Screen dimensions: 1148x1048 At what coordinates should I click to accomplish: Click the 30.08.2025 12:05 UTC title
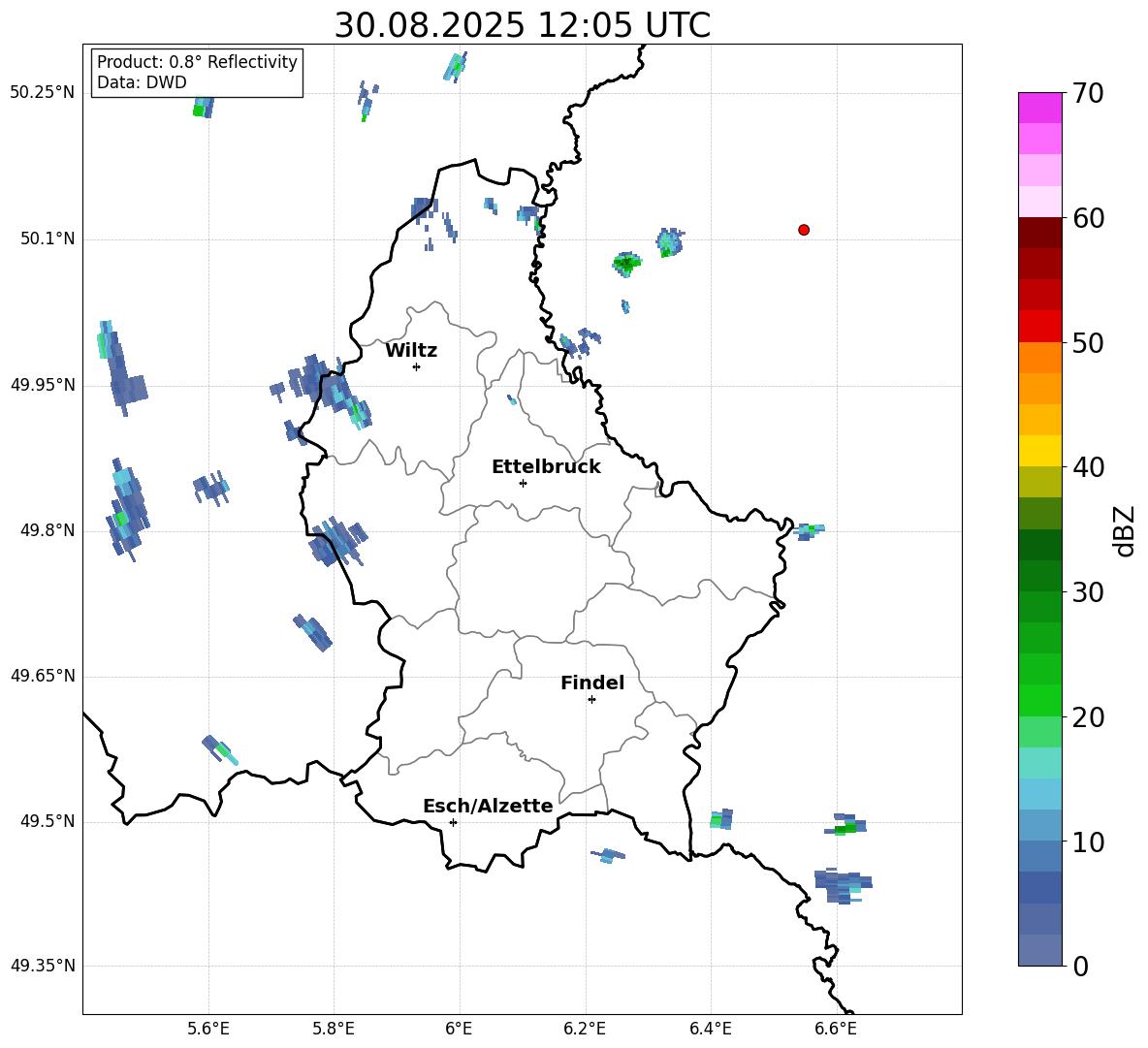click(522, 25)
